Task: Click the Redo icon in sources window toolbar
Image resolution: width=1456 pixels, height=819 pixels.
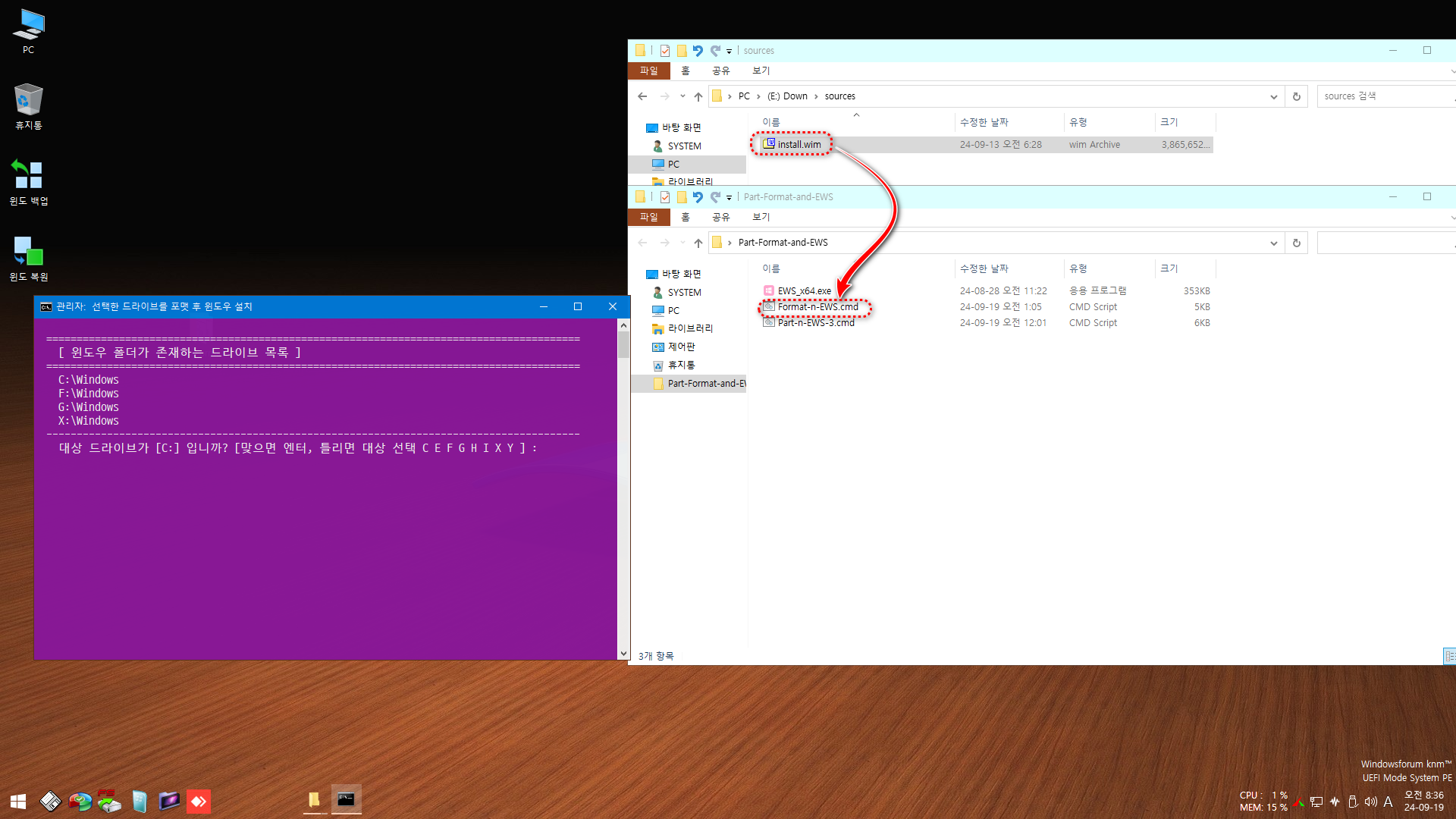Action: coord(715,51)
